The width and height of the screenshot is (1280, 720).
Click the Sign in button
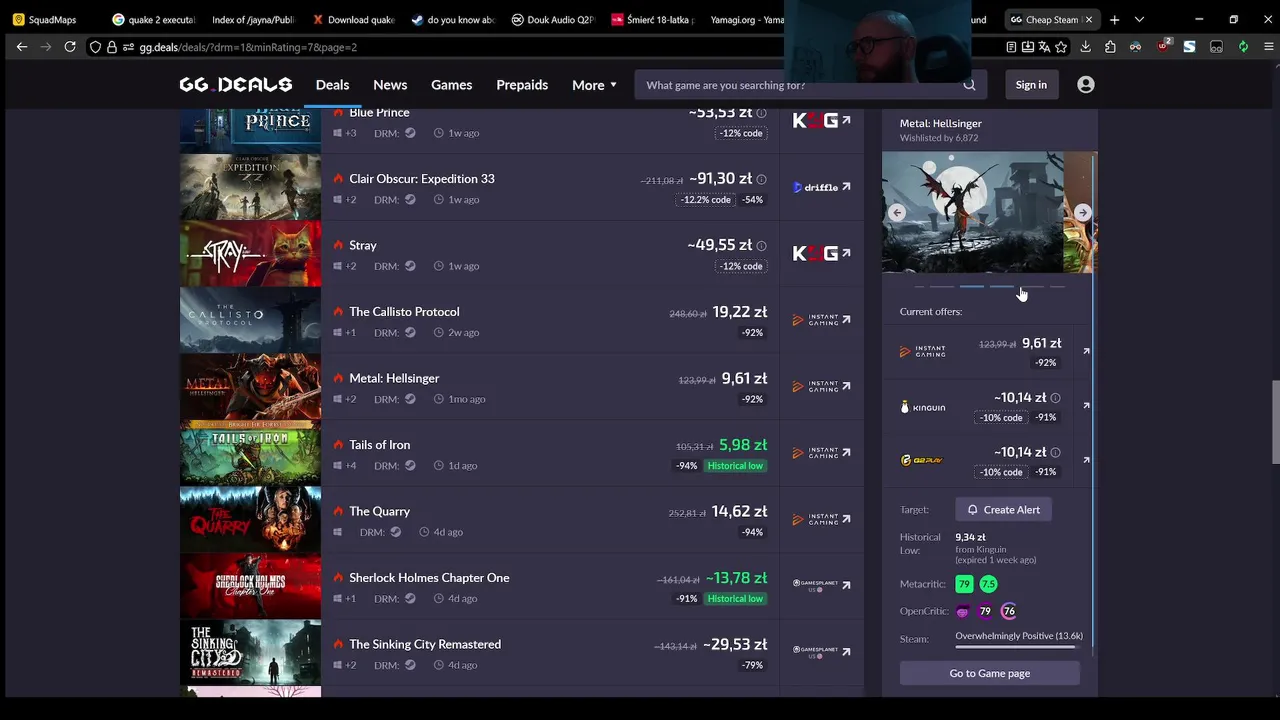click(x=1031, y=85)
